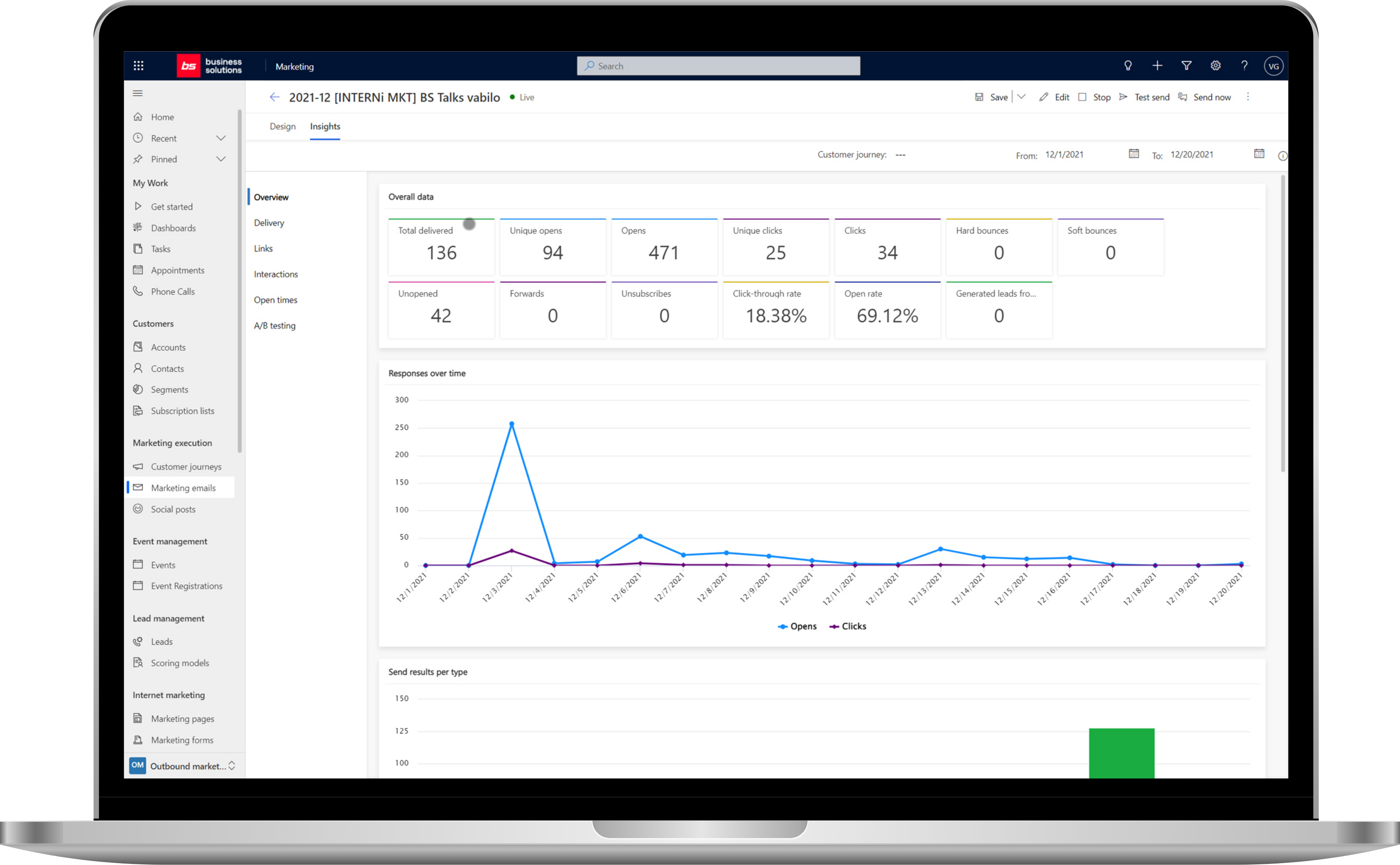
Task: Toggle the Clicks series in legend
Action: click(x=848, y=626)
